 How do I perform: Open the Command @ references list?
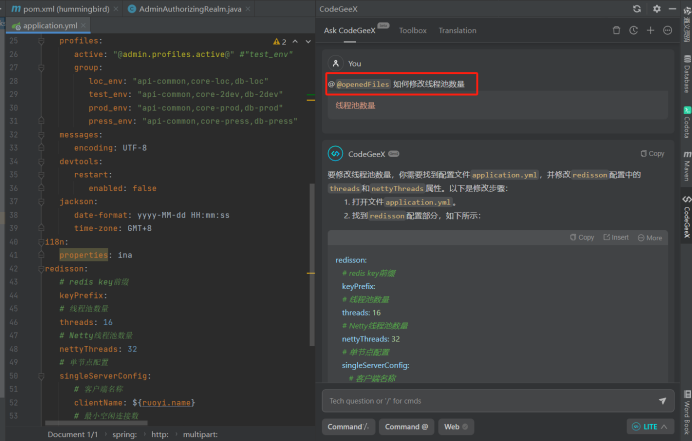[406, 426]
